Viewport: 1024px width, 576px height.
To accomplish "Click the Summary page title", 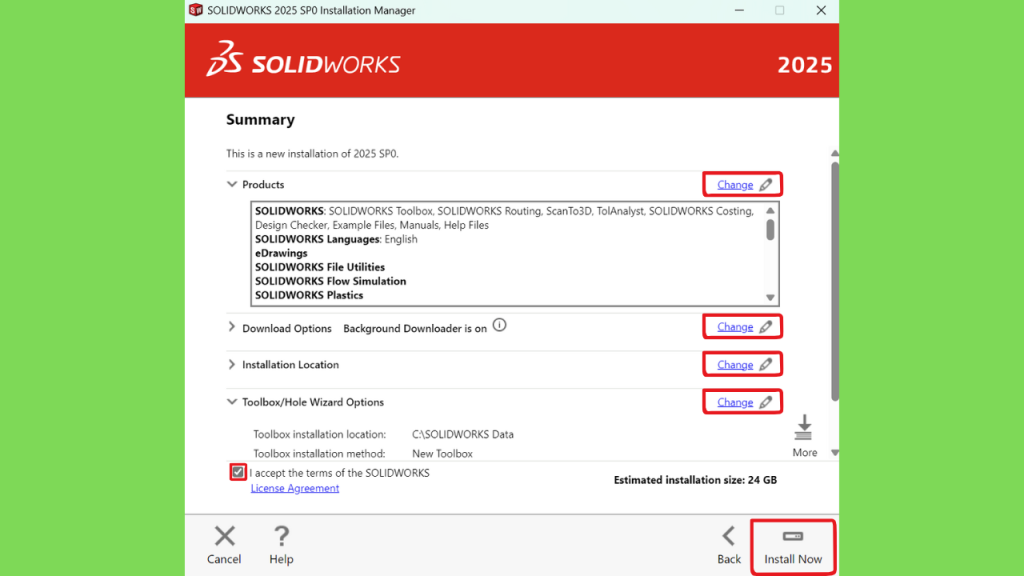I will [261, 120].
